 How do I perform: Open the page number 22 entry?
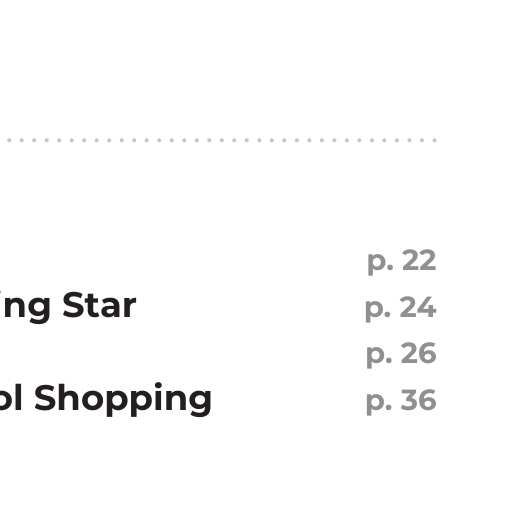[x=402, y=262]
